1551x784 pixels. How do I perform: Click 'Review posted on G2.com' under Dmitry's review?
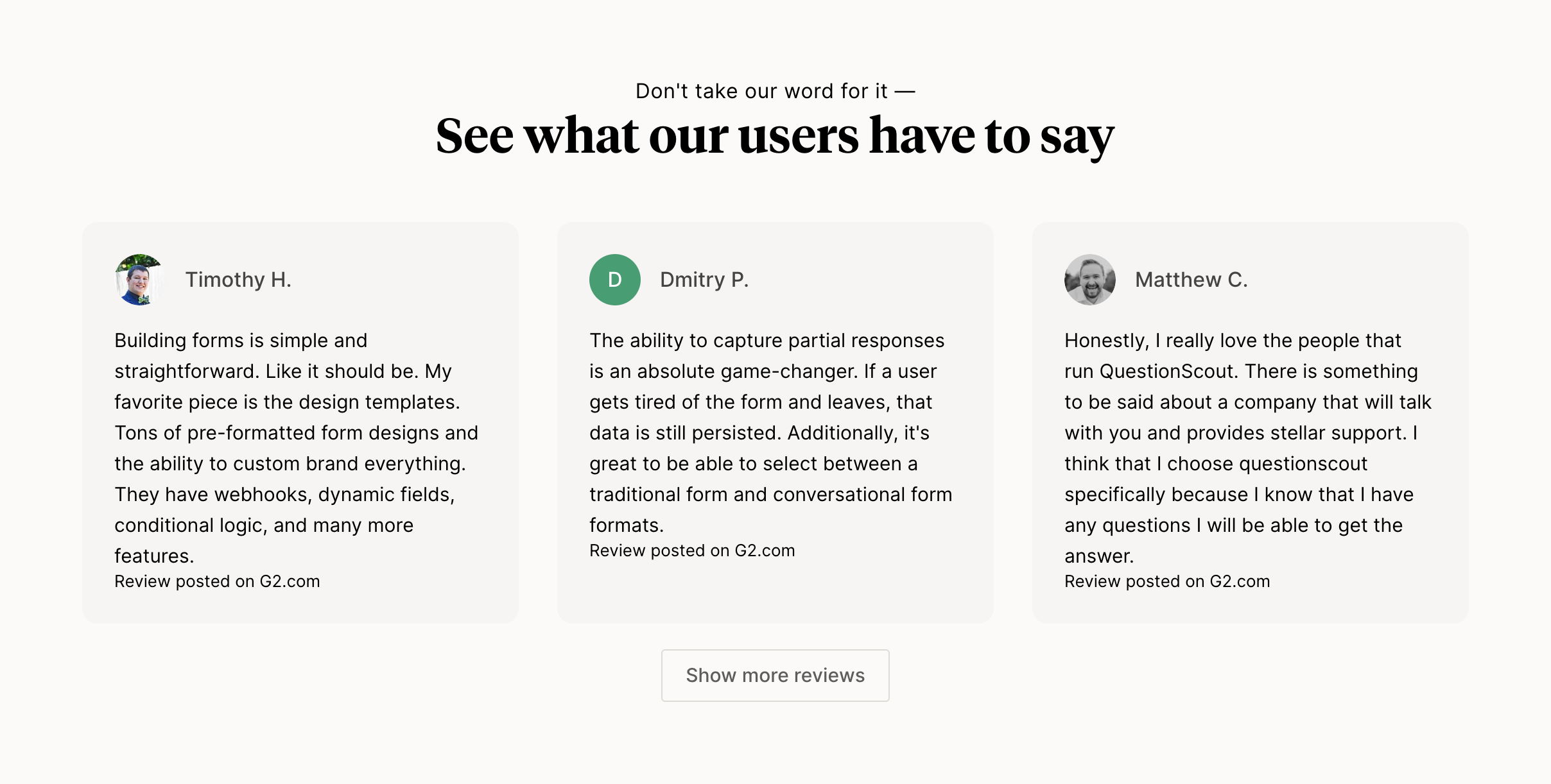(692, 550)
